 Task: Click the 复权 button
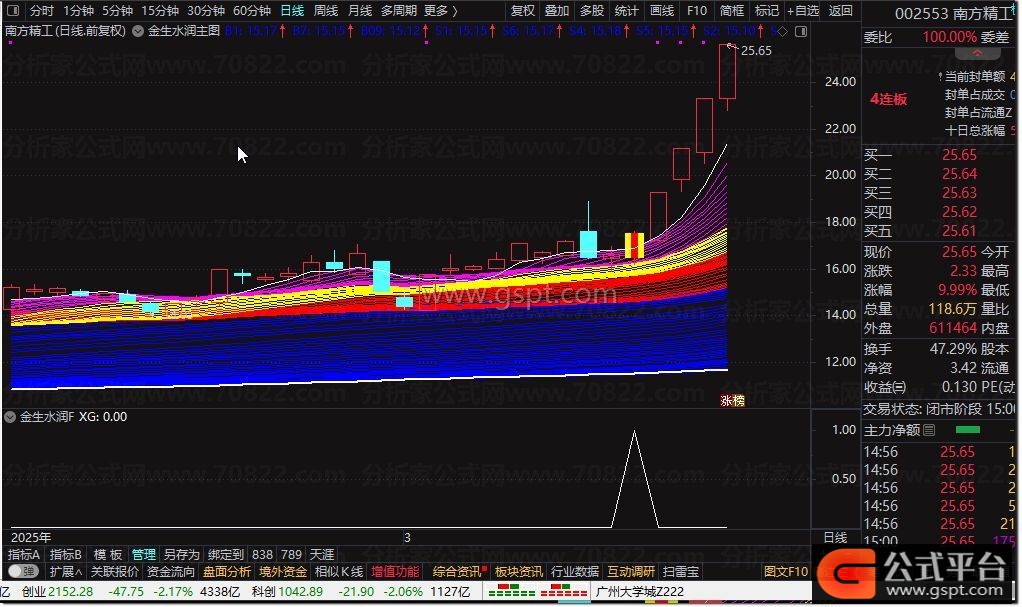pyautogui.click(x=522, y=10)
